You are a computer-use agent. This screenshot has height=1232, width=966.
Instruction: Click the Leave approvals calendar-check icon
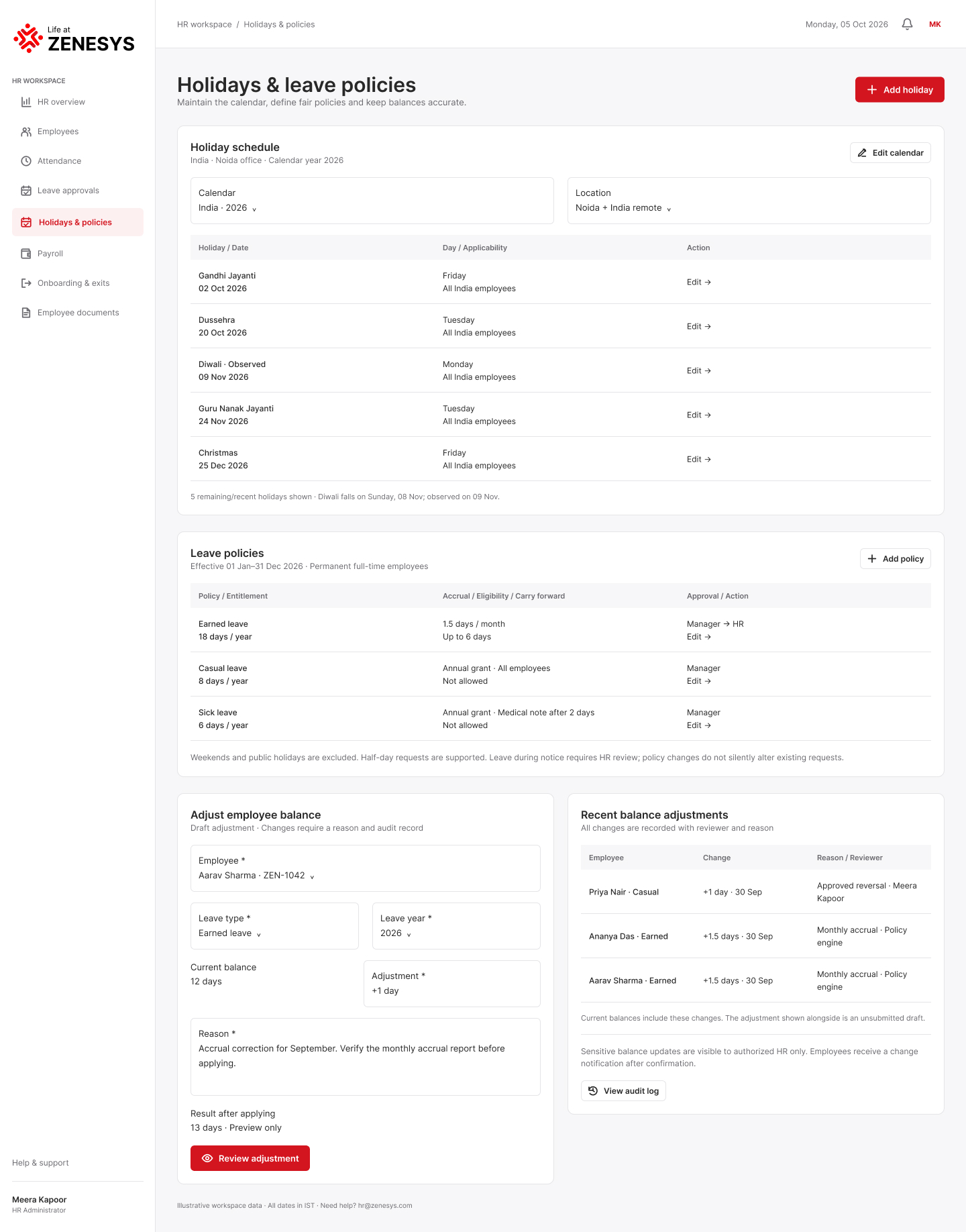[x=26, y=191]
